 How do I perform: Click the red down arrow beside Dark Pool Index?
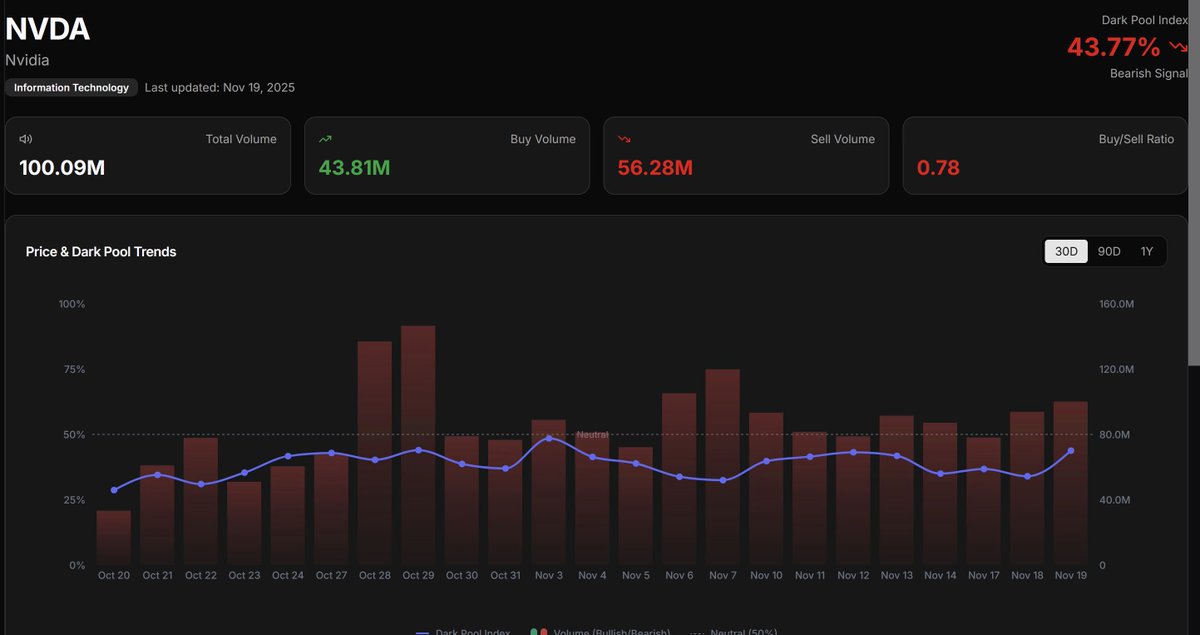click(1179, 47)
